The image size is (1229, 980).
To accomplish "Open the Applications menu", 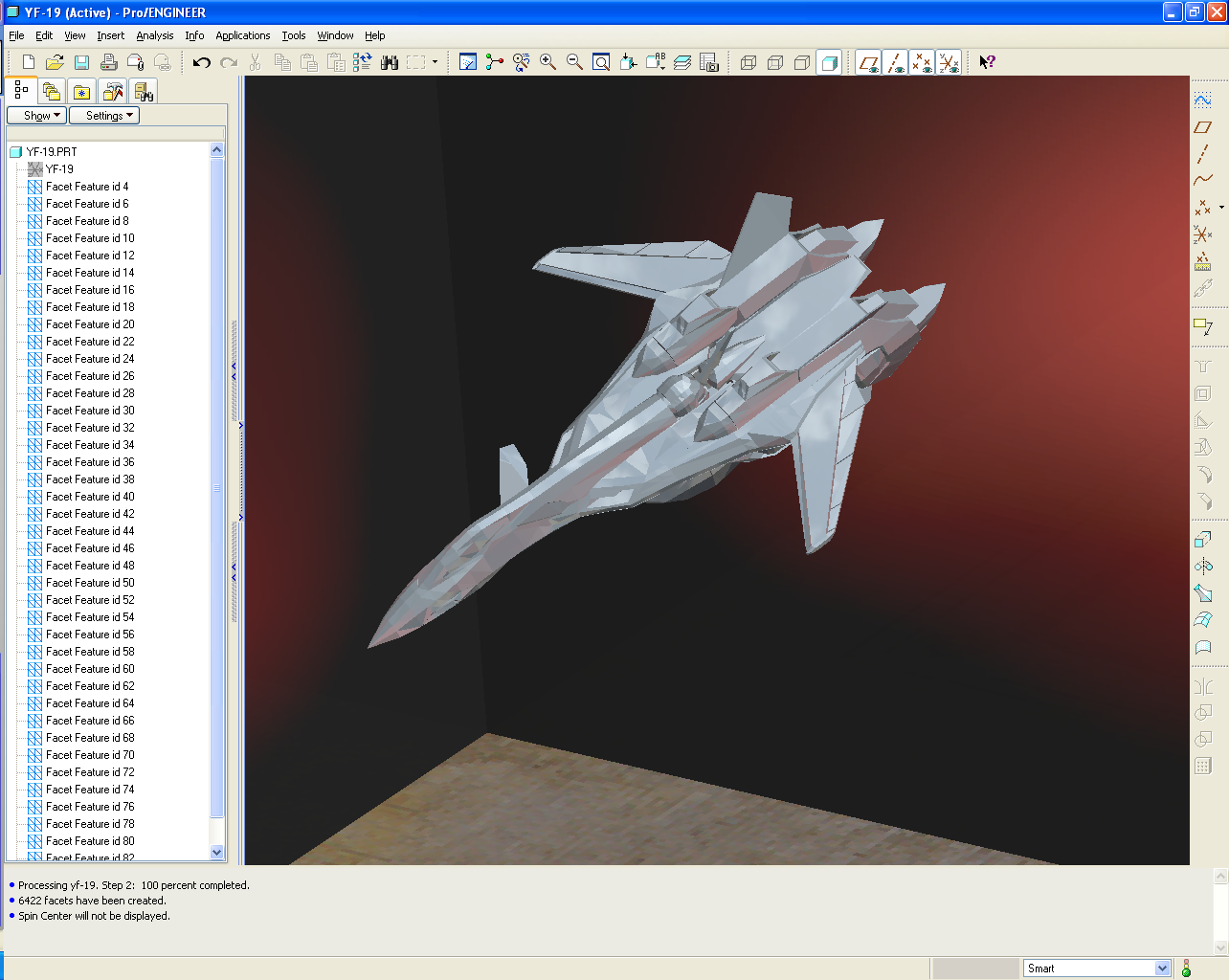I will click(243, 35).
